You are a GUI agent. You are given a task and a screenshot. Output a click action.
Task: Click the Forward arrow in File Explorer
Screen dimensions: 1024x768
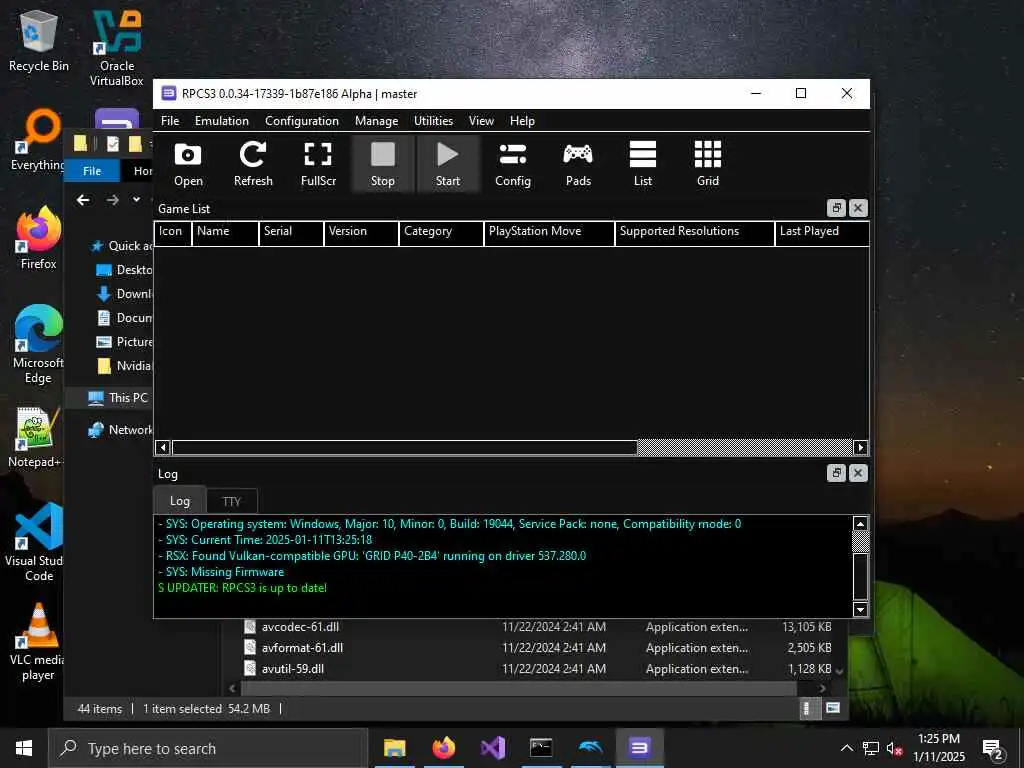pos(112,200)
